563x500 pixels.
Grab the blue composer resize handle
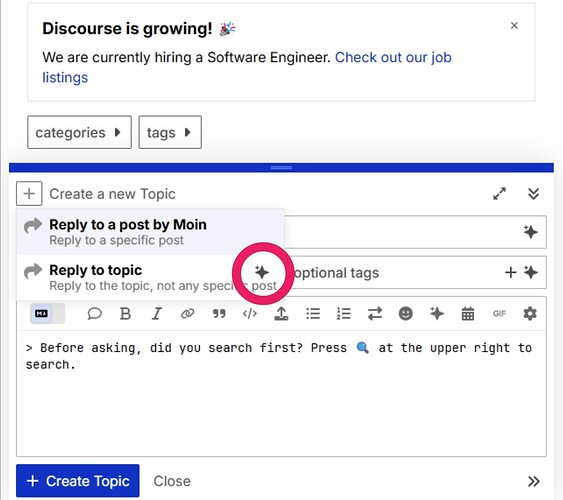click(282, 167)
